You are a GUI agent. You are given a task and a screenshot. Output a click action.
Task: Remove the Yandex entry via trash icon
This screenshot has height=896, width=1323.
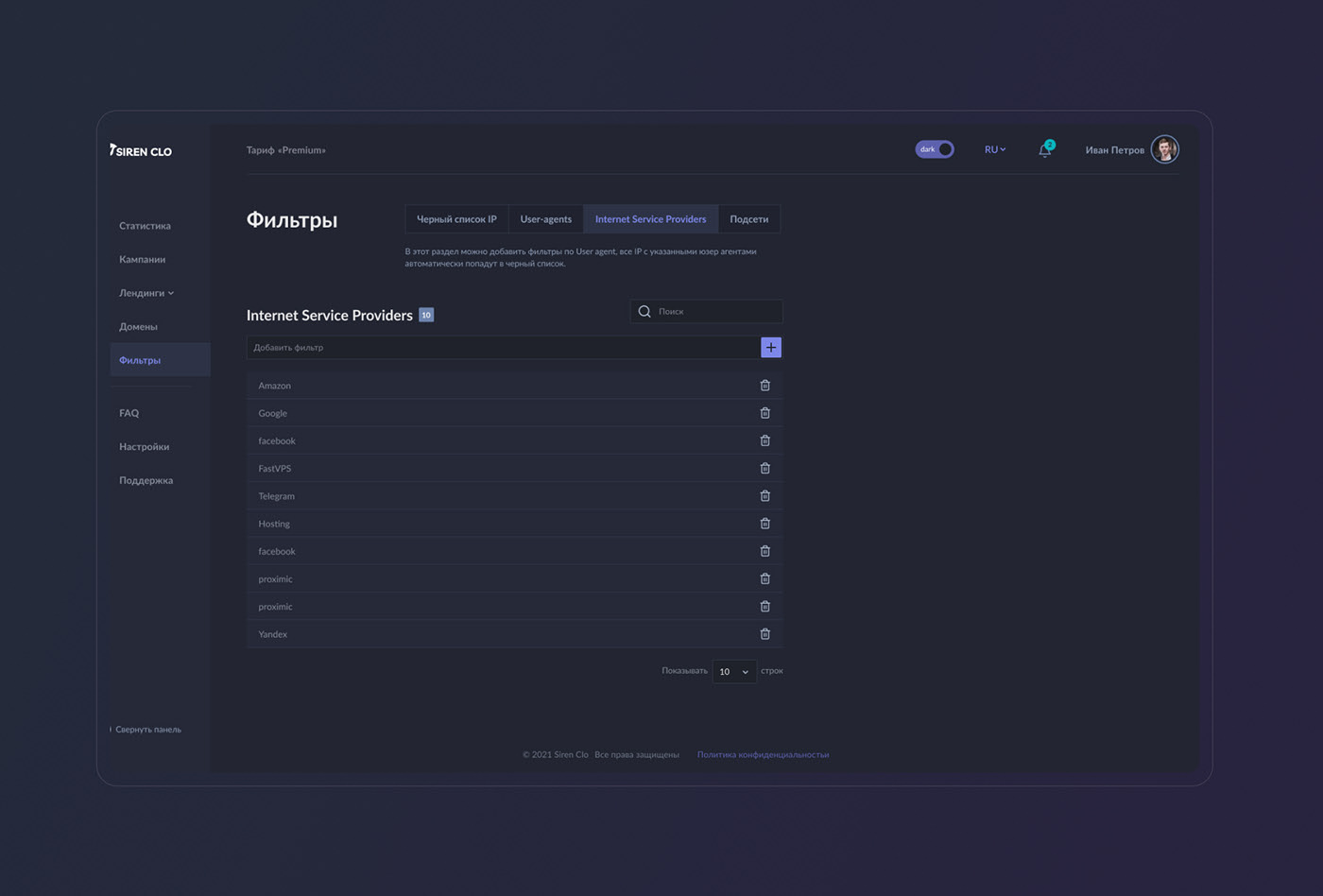tap(765, 634)
